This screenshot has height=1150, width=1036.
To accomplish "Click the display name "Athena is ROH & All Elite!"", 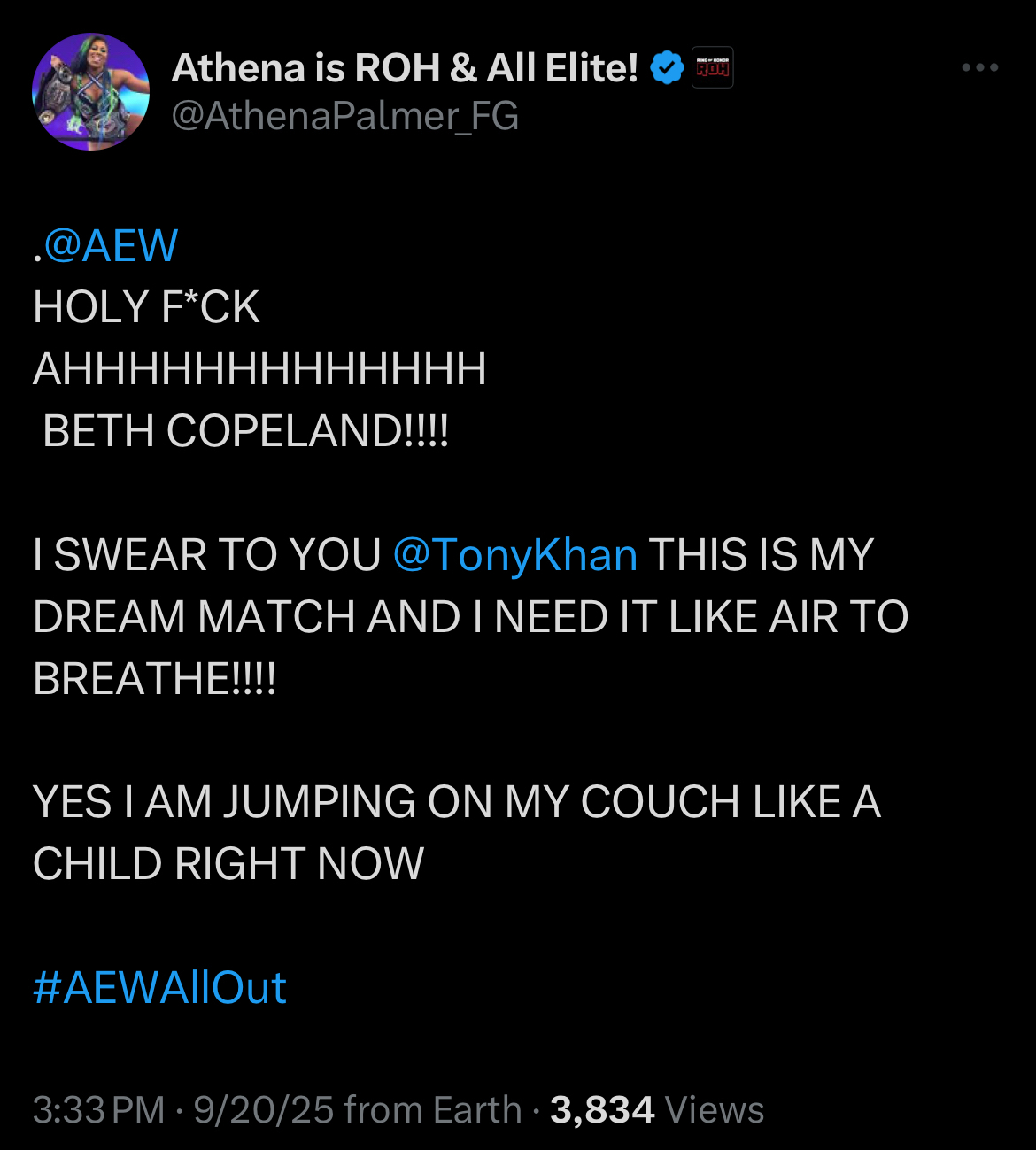I will 405,68.
